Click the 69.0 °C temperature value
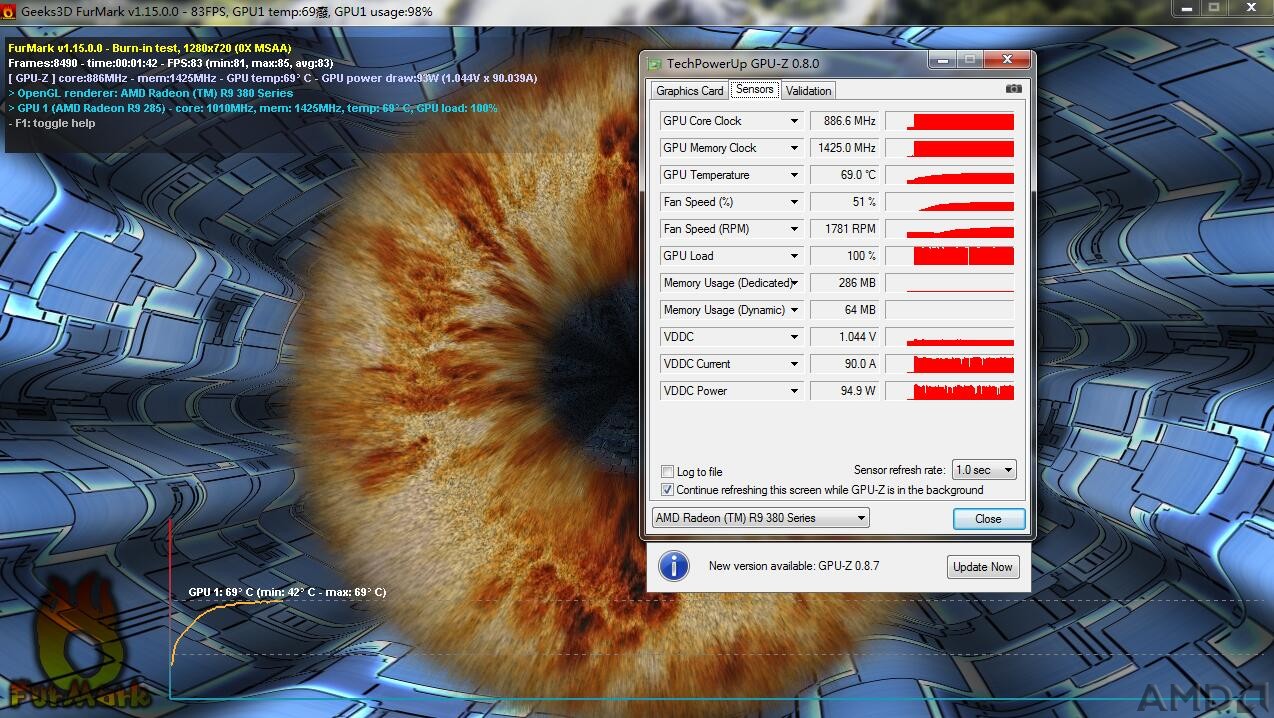Viewport: 1274px width, 718px height. (845, 175)
